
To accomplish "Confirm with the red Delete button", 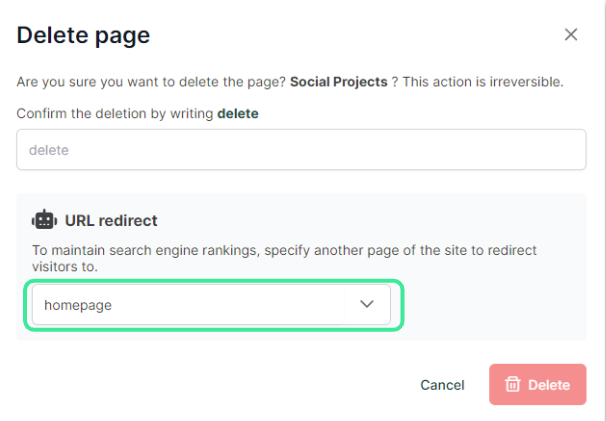I will point(537,385).
